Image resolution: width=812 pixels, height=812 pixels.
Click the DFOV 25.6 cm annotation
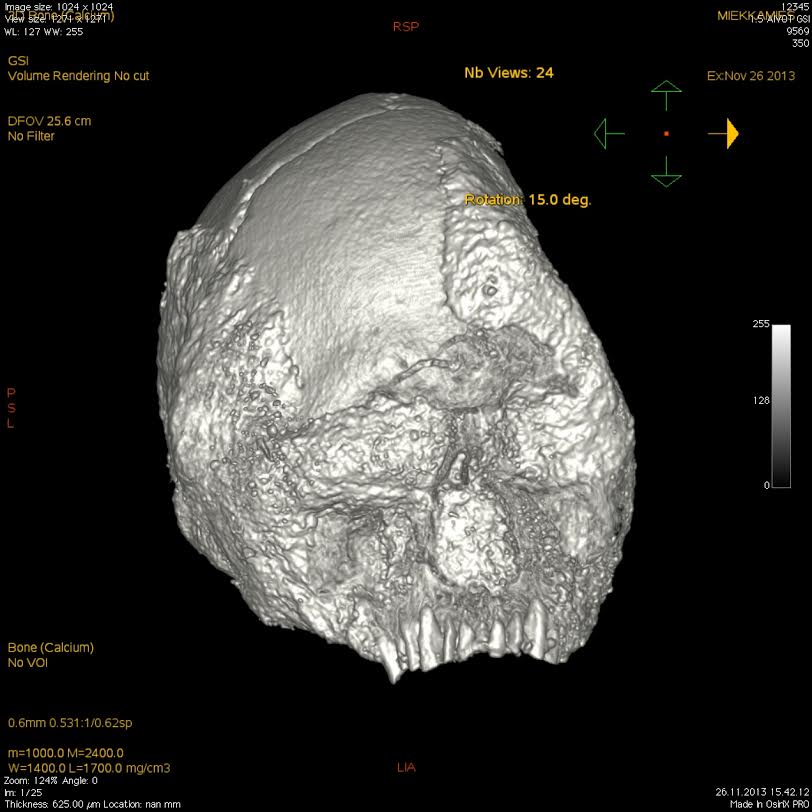(x=49, y=121)
